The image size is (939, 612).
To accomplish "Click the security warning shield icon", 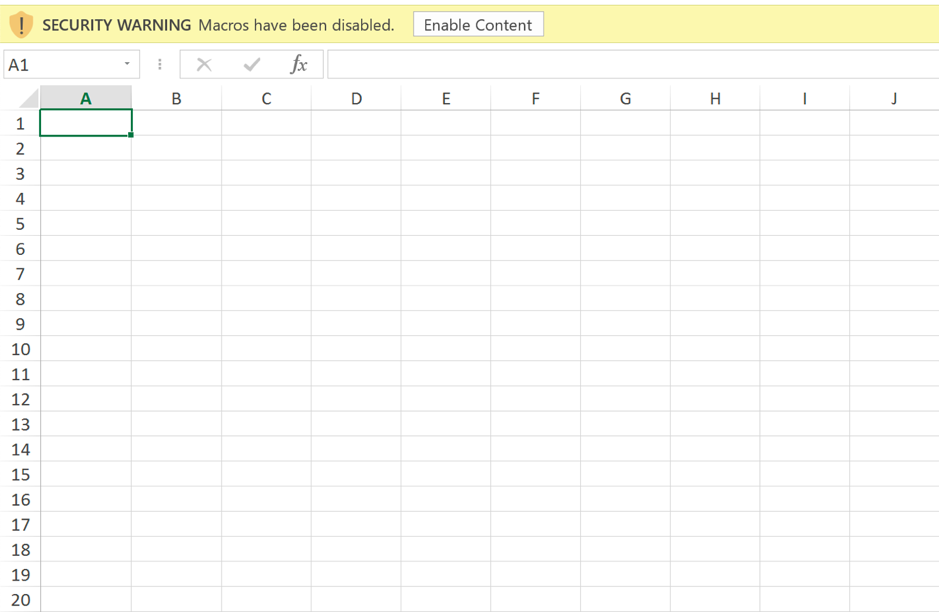I will [x=21, y=25].
